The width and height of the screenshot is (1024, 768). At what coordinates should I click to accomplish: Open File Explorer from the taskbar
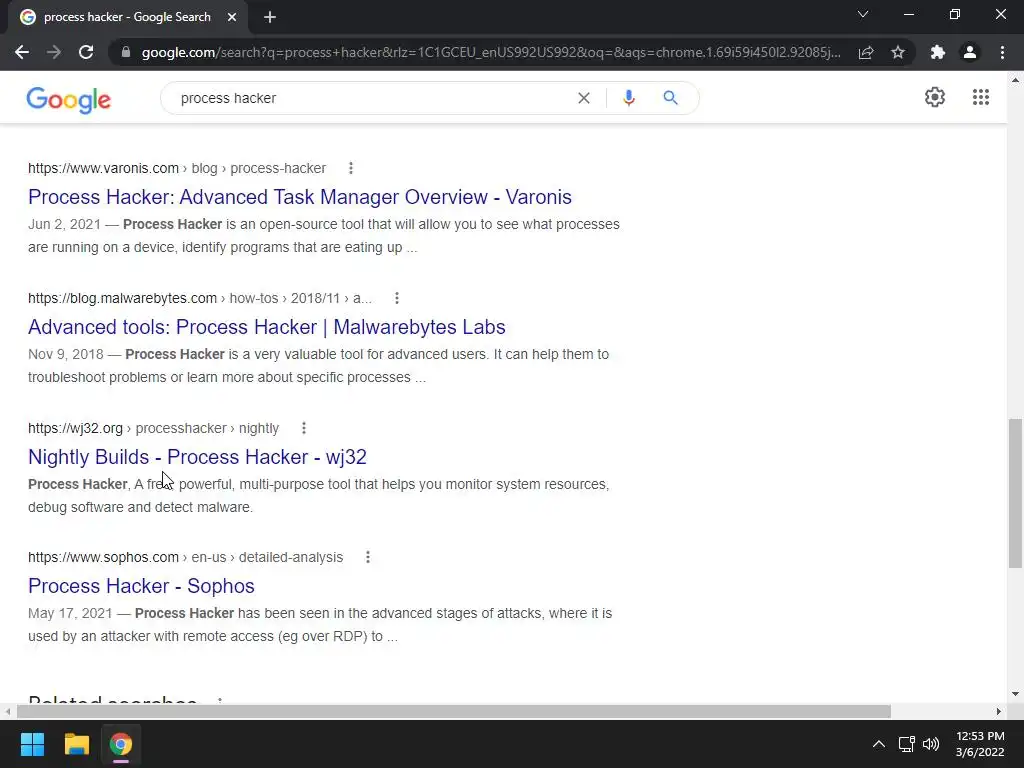76,744
